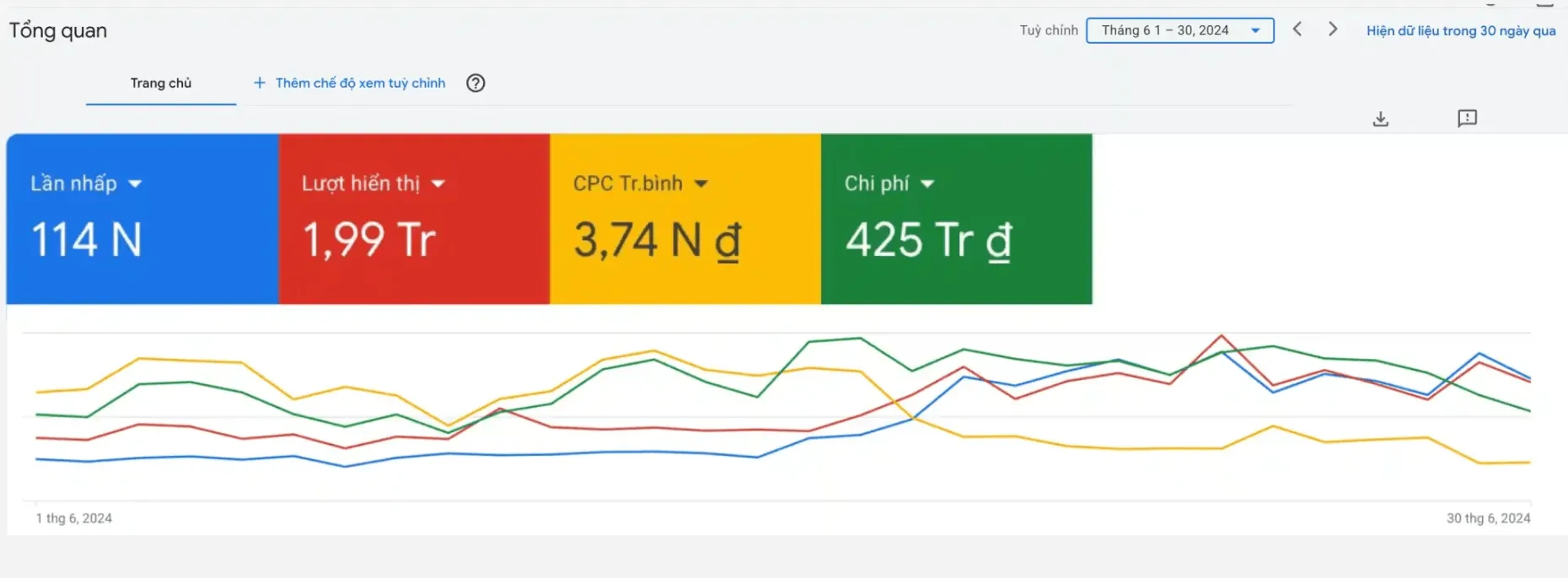Go to next date range arrow
Image resolution: width=1568 pixels, height=578 pixels.
tap(1333, 29)
